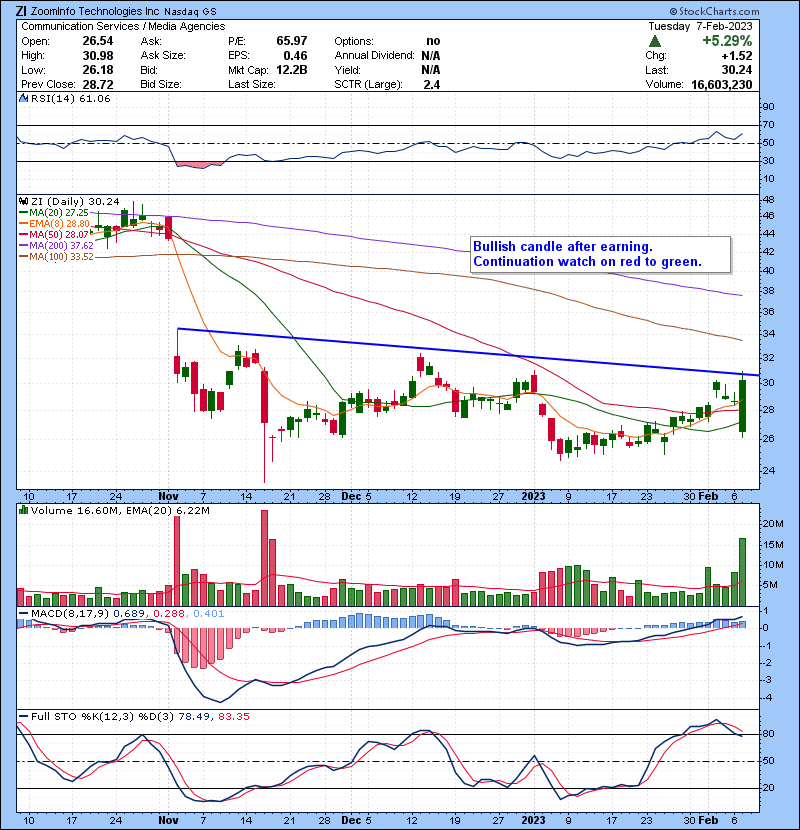Click the volume bars icon beside Volume label
800x830 pixels.
[23, 510]
